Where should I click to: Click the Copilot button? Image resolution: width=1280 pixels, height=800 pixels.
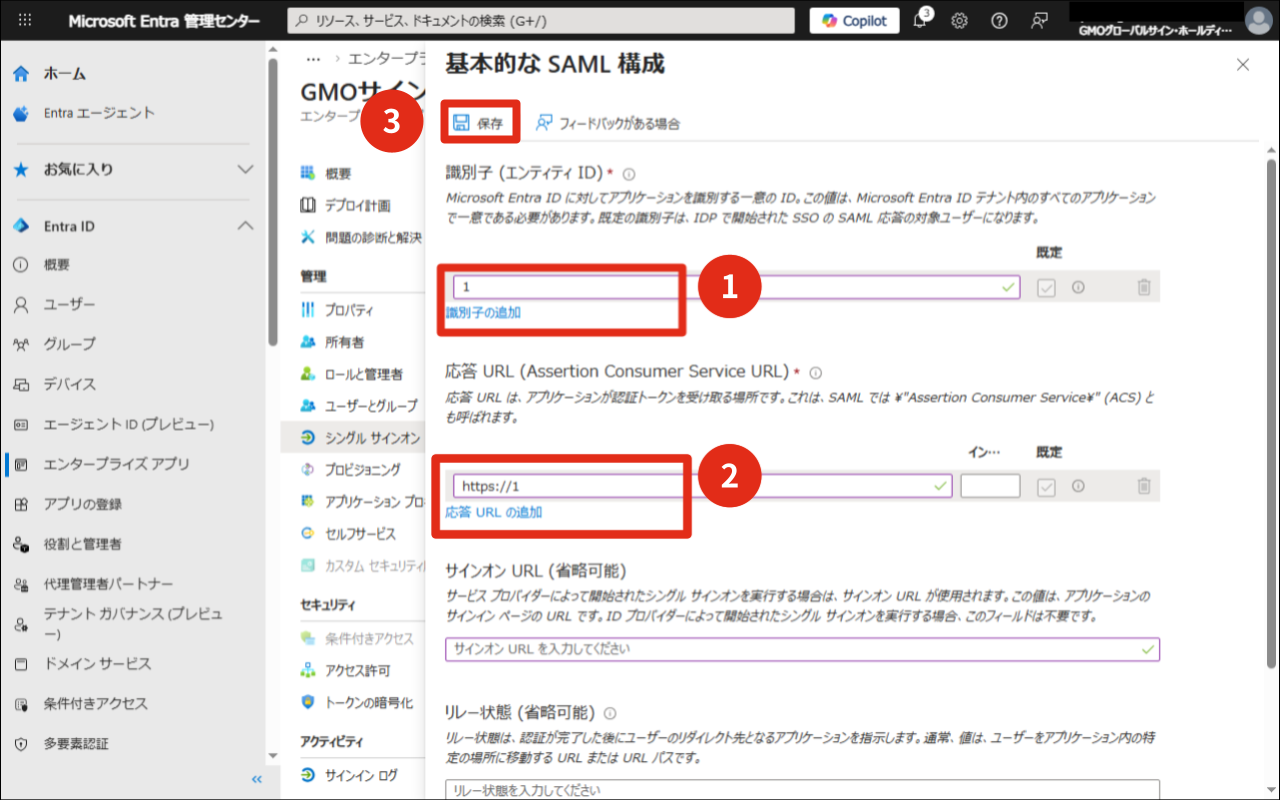pos(854,21)
